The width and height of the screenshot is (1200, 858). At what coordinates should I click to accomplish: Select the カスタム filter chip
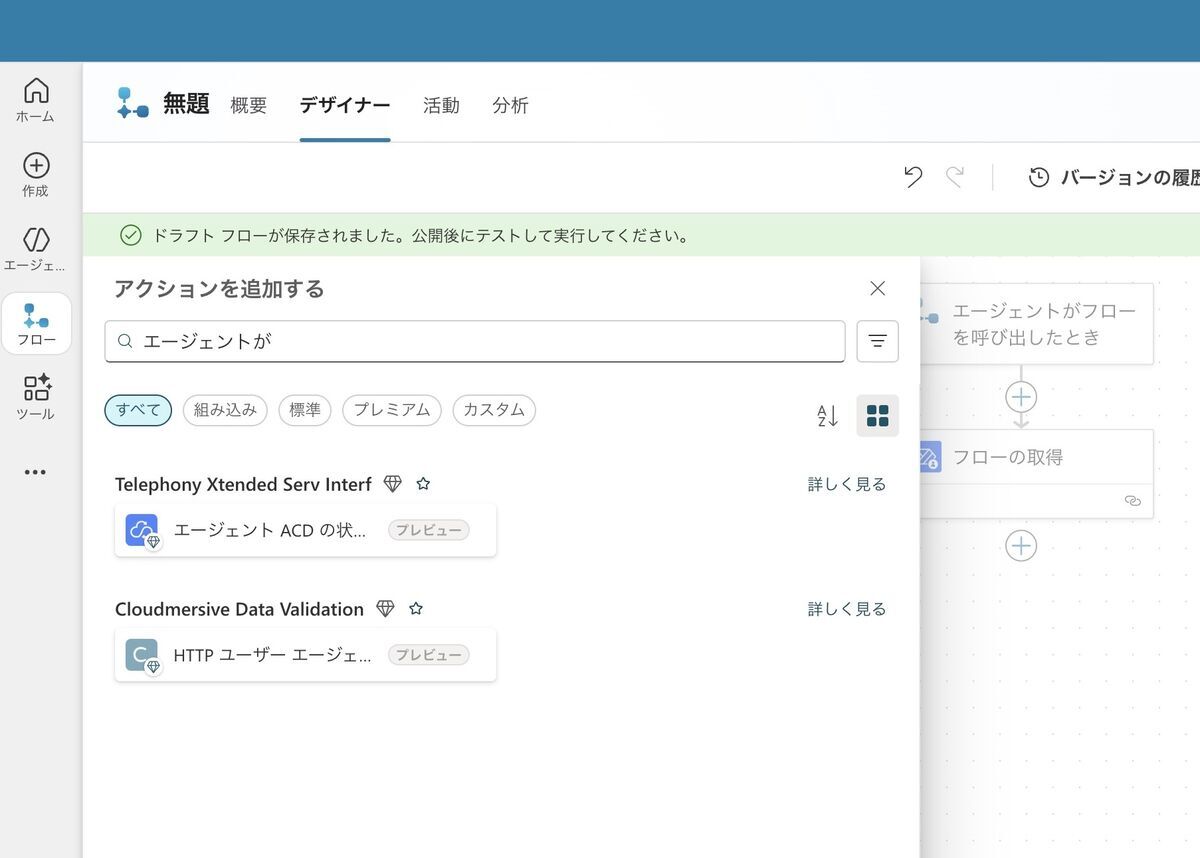494,410
